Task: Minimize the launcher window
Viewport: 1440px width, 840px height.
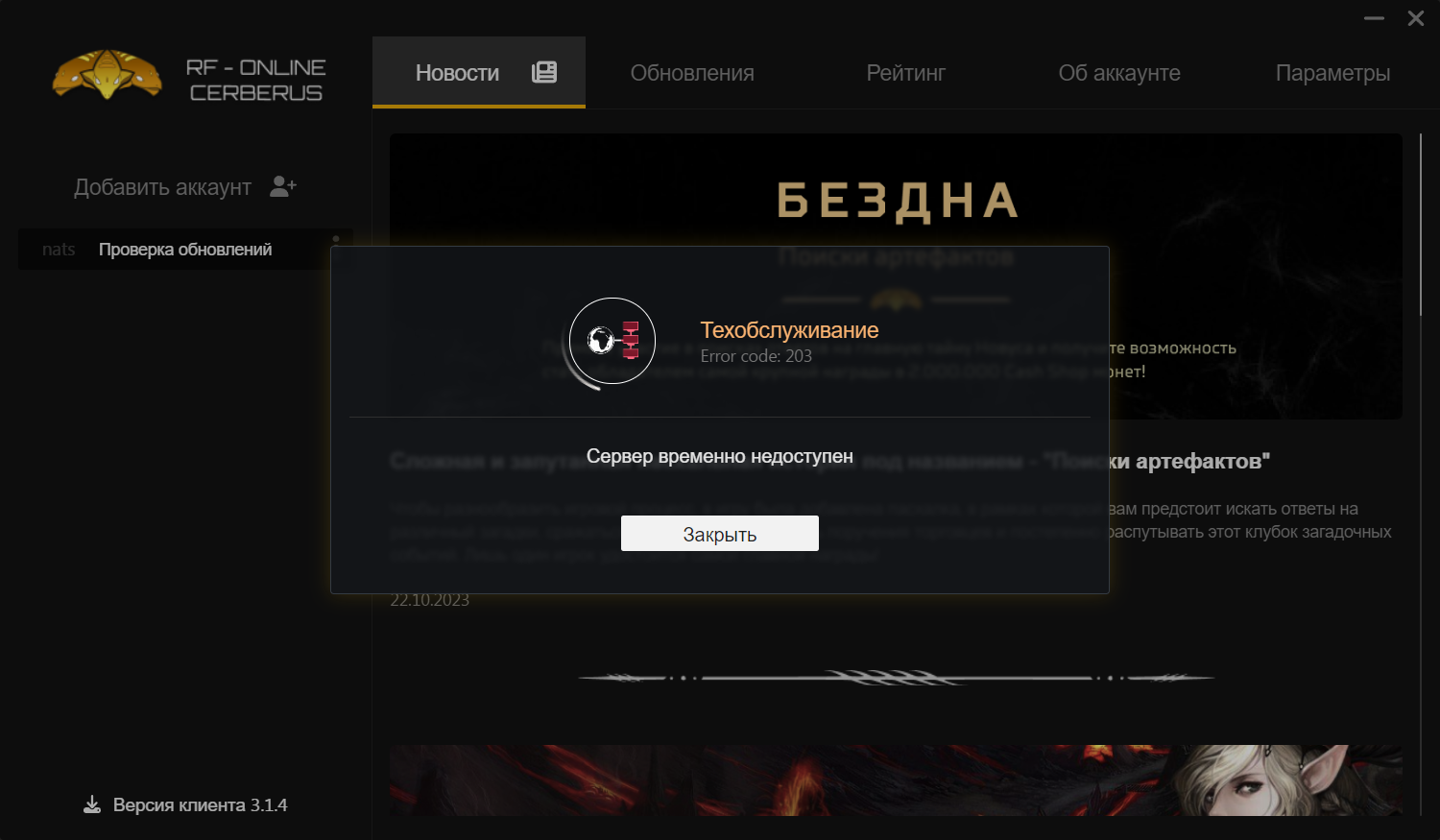Action: click(1375, 18)
